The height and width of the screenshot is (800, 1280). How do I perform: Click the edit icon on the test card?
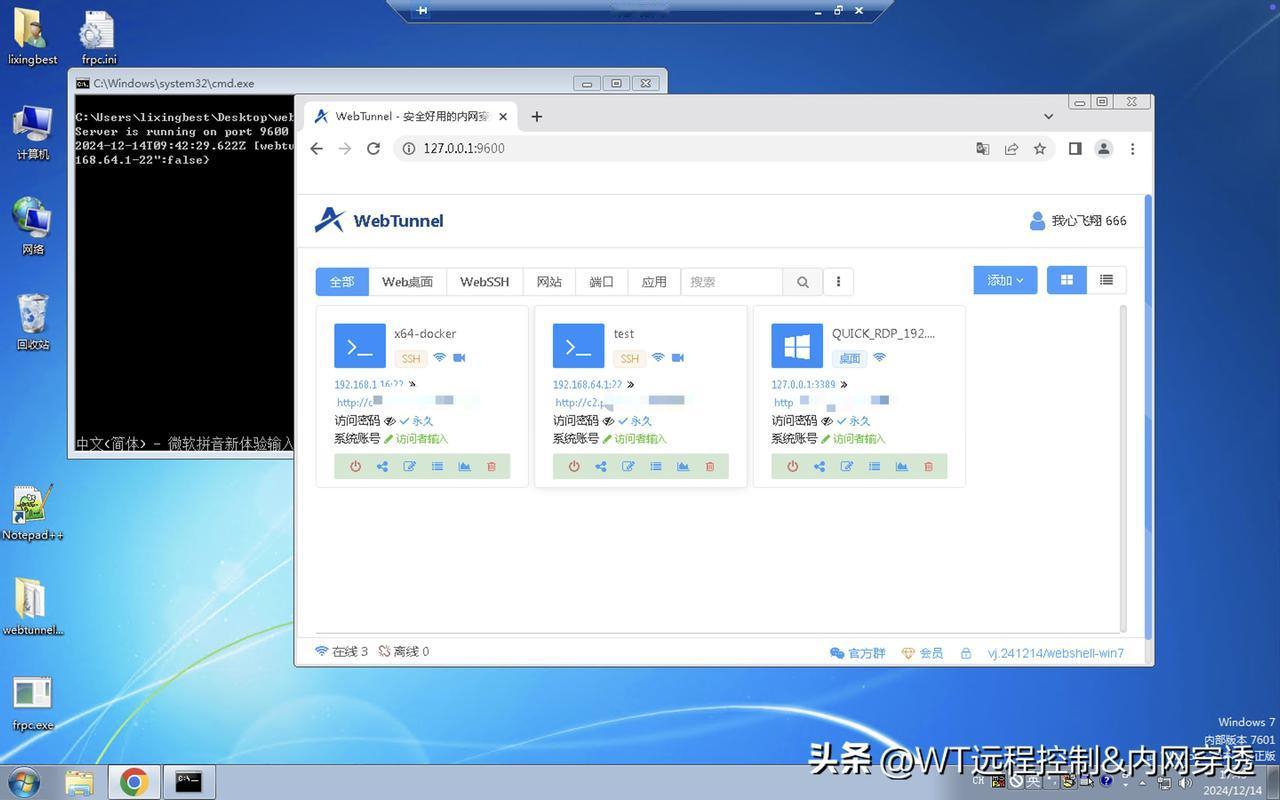[x=628, y=466]
